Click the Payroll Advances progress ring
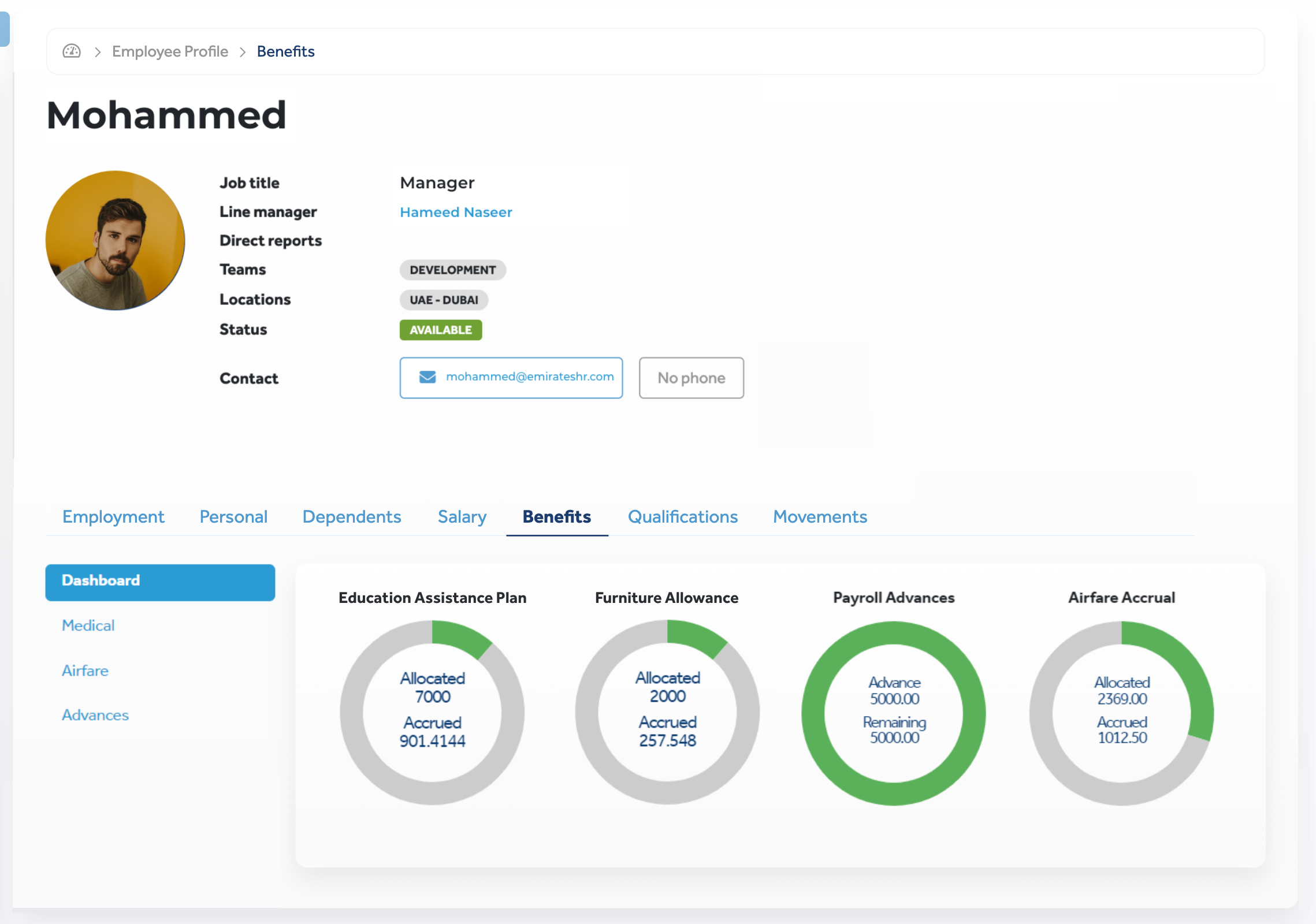The image size is (1316, 924). (x=893, y=712)
